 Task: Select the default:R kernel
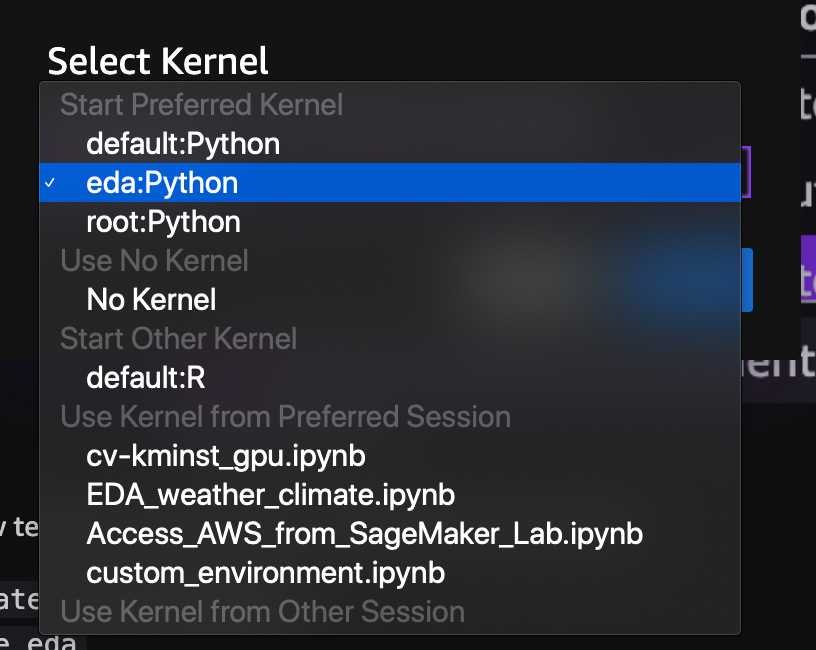[390, 377]
